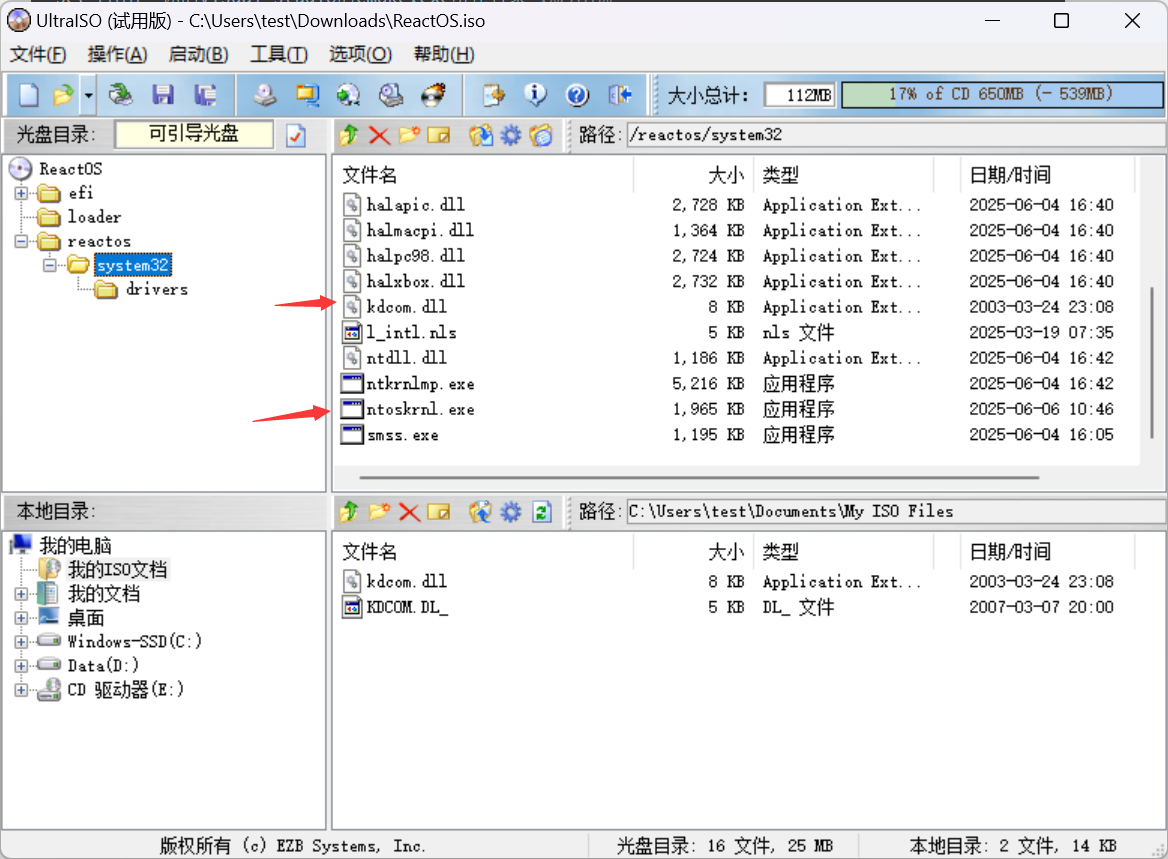This screenshot has height=859, width=1168.
Task: Click the 17% of CD 650MB capacity bar
Action: [1002, 95]
